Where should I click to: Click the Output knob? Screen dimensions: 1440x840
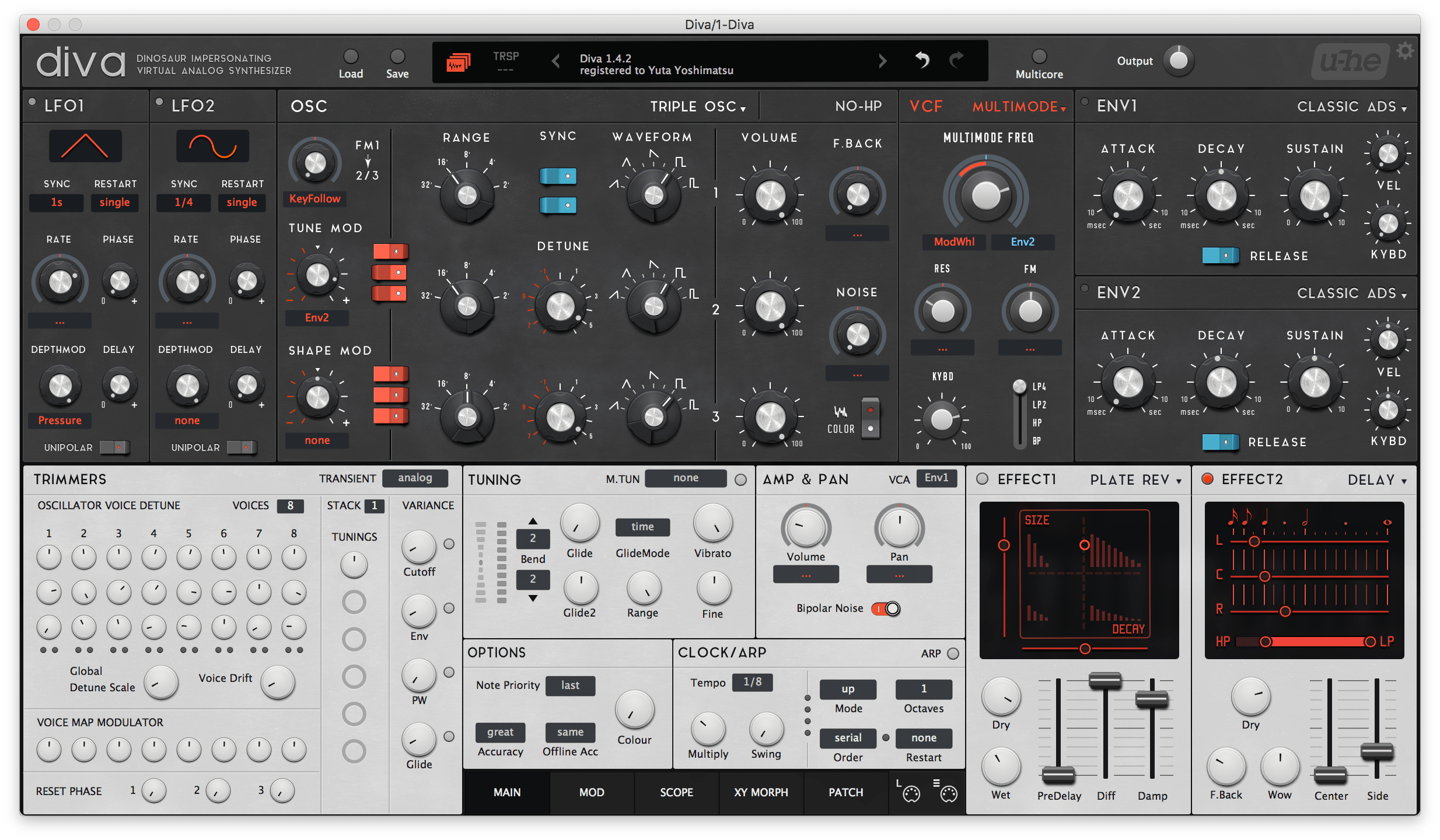pyautogui.click(x=1179, y=60)
